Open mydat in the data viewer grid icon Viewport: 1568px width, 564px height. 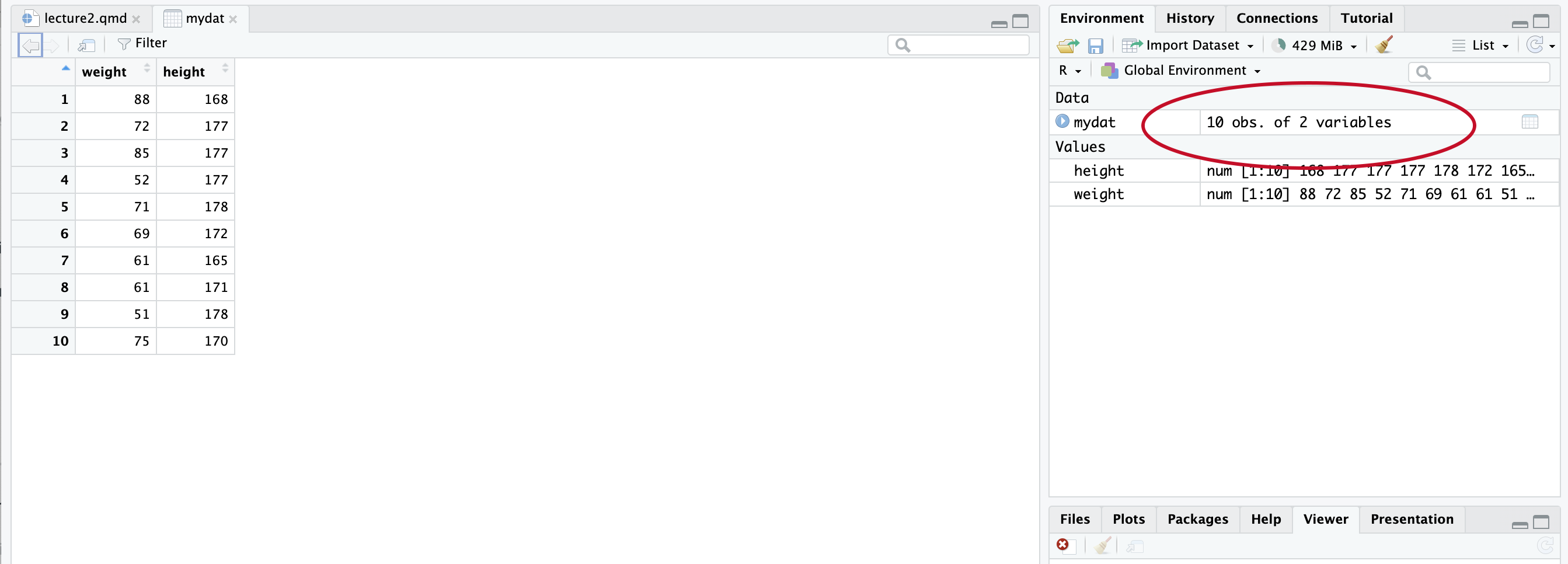click(1529, 122)
